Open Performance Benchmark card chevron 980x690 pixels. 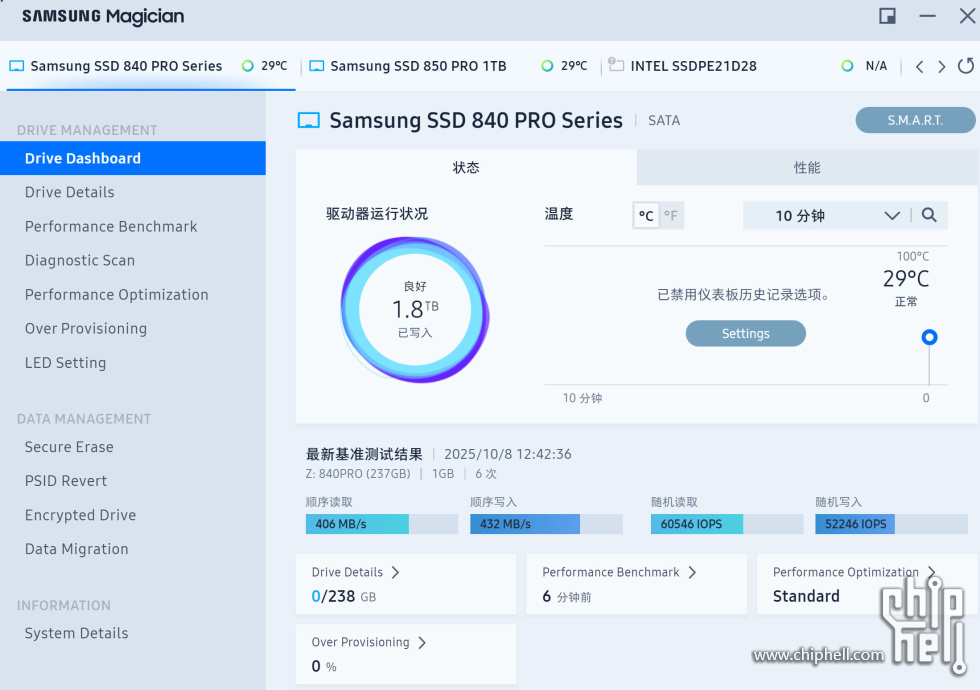tap(692, 572)
